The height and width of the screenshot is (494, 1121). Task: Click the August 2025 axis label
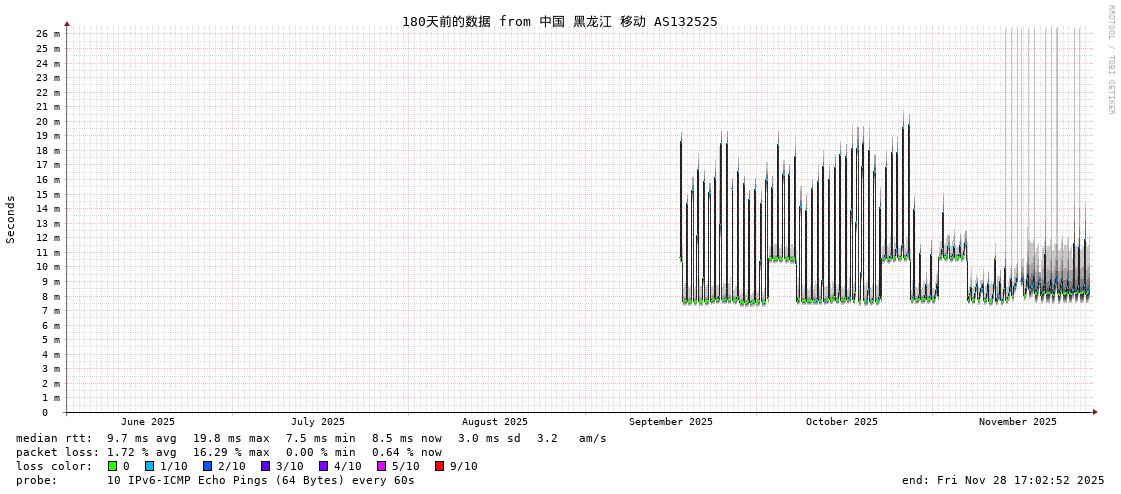click(495, 422)
